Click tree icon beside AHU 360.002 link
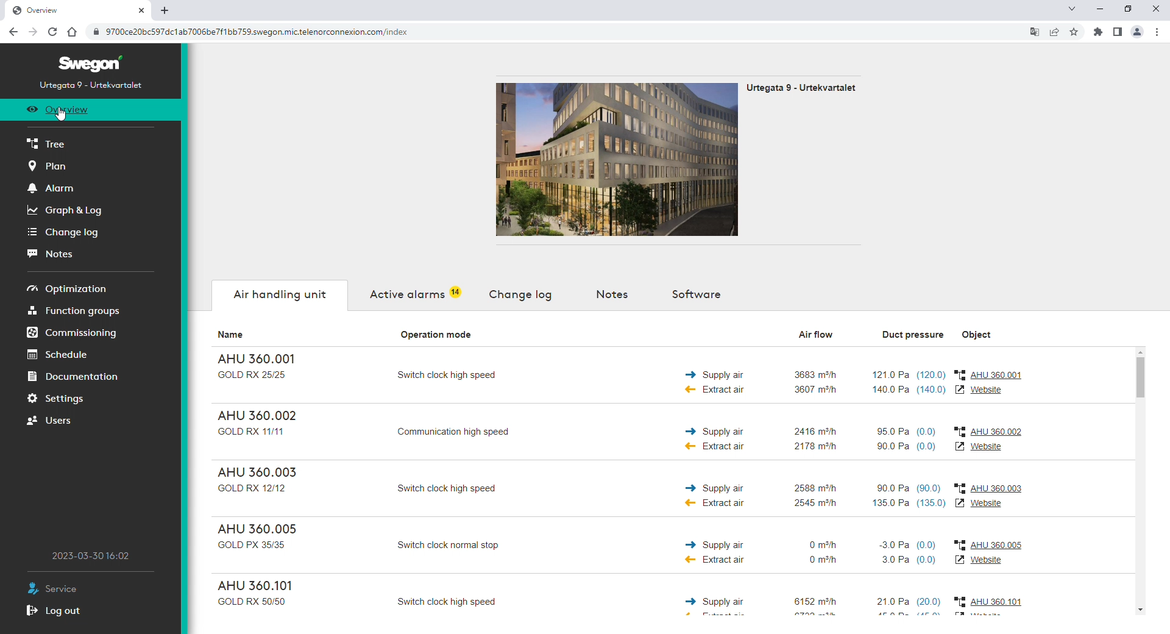 (960, 432)
